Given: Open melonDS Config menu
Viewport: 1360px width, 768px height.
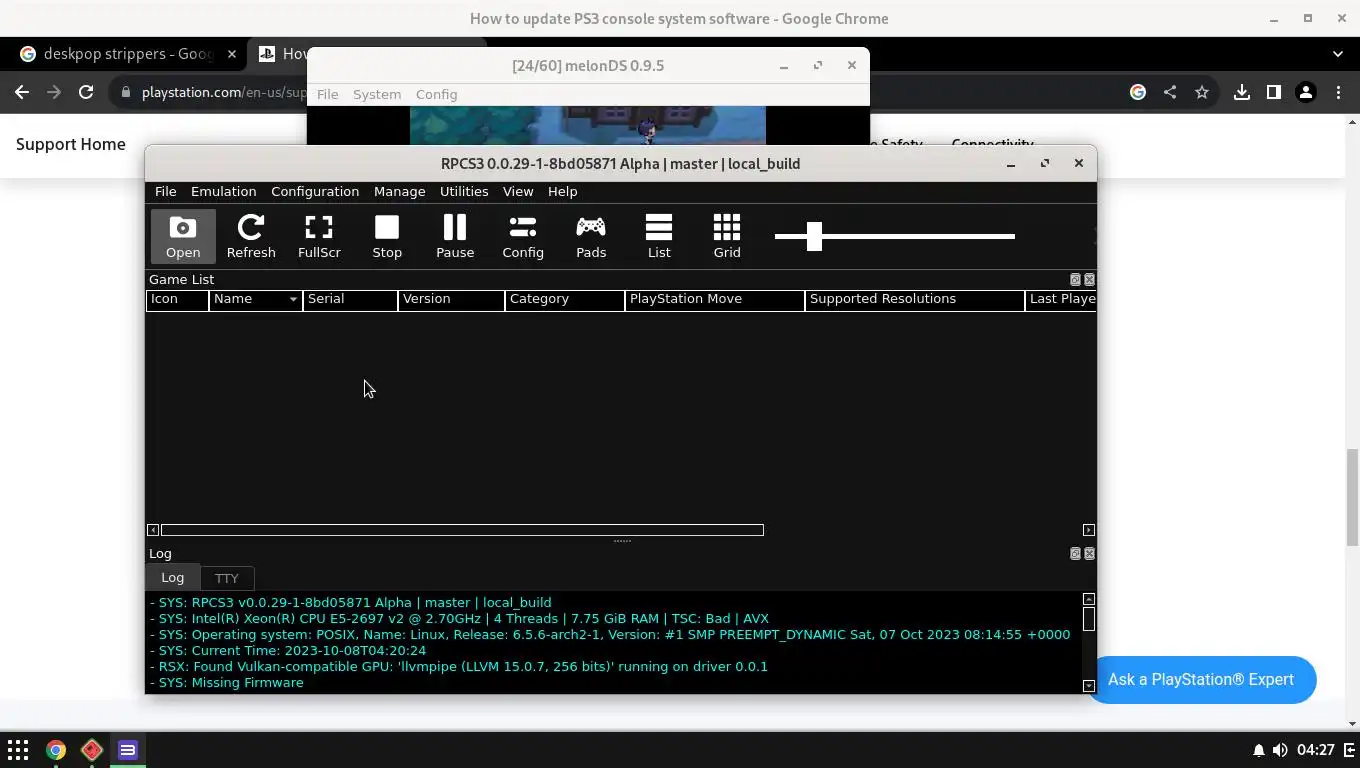Looking at the screenshot, I should pyautogui.click(x=437, y=94).
